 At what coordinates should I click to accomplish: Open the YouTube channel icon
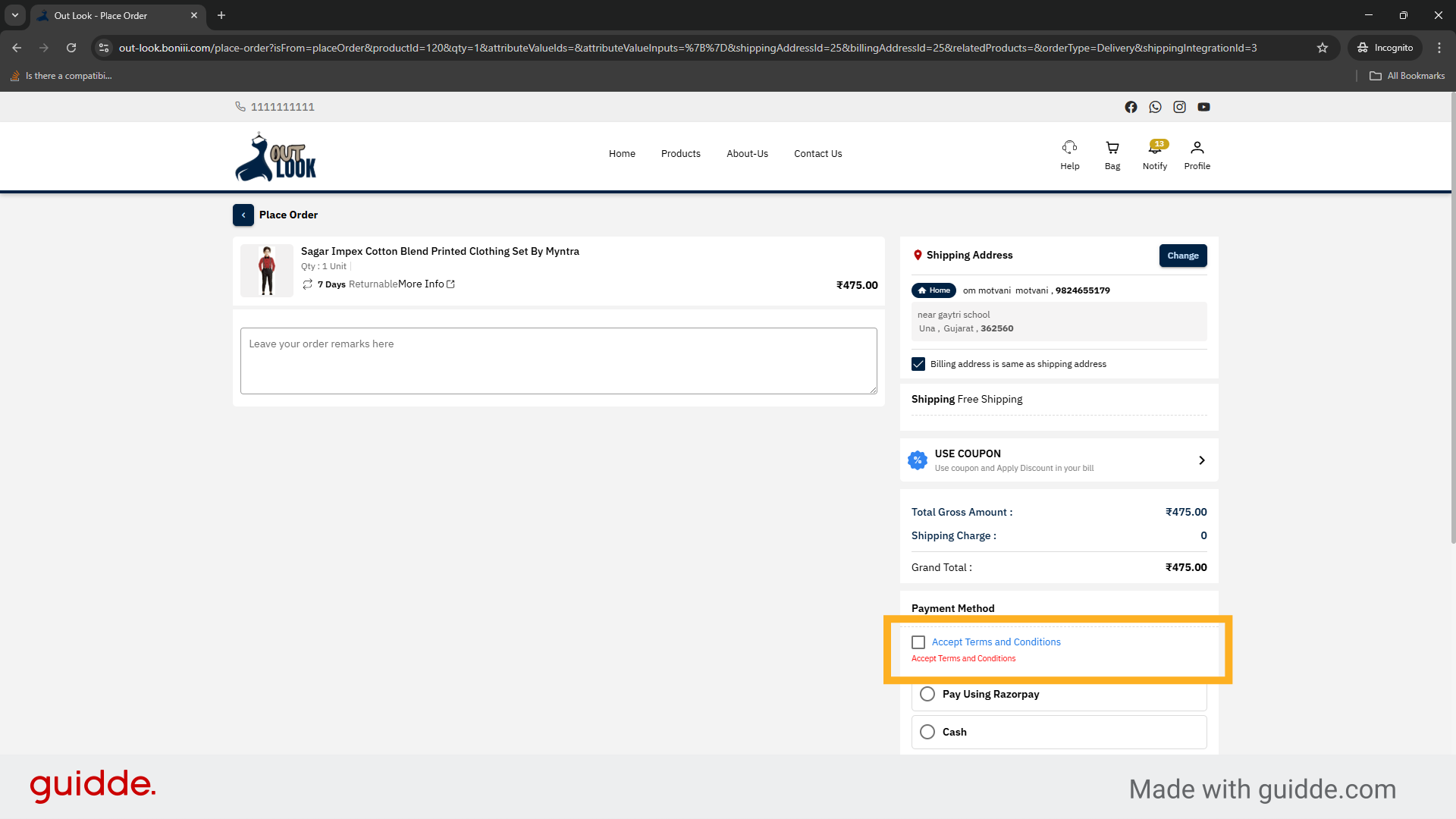[1203, 107]
